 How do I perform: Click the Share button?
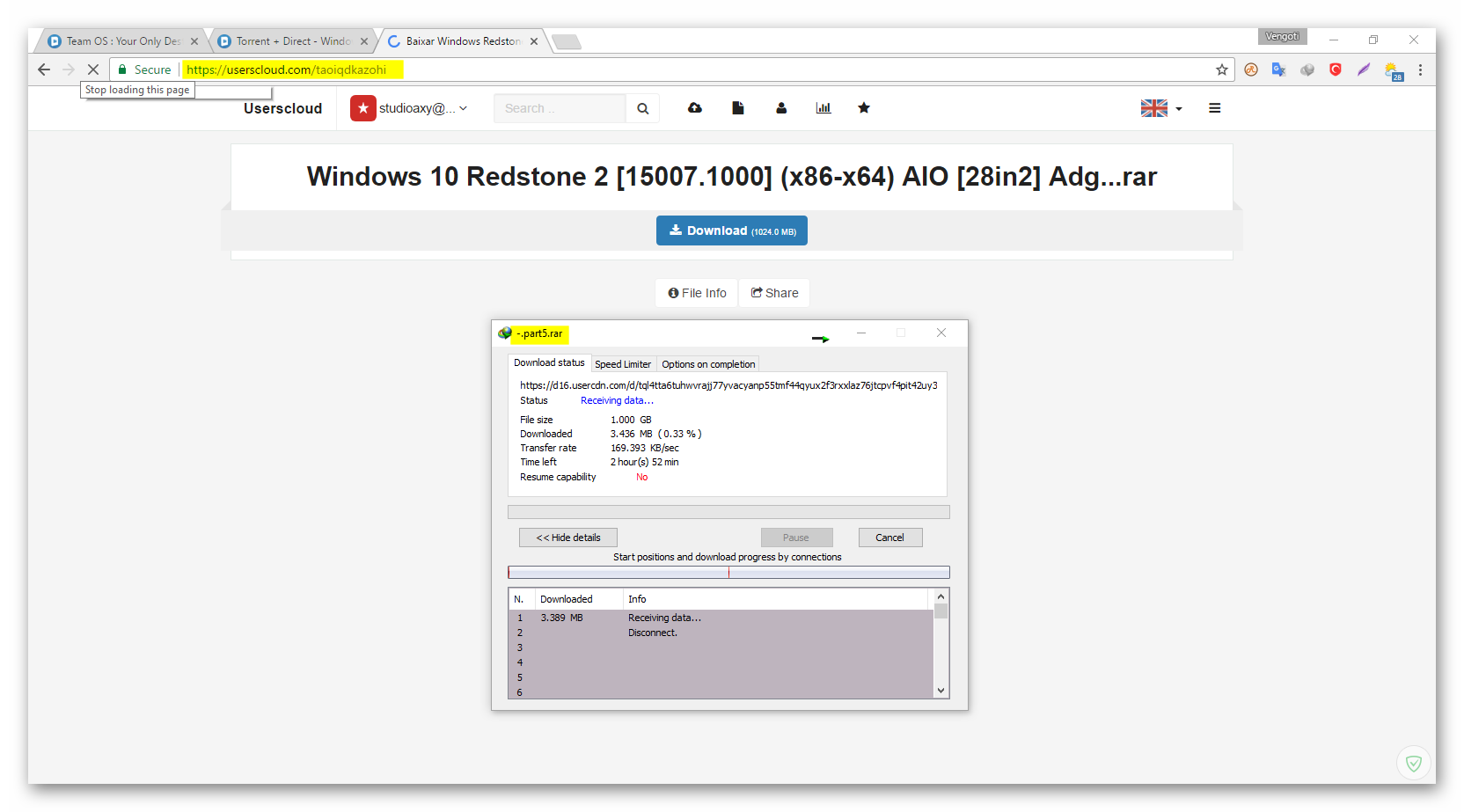774,293
